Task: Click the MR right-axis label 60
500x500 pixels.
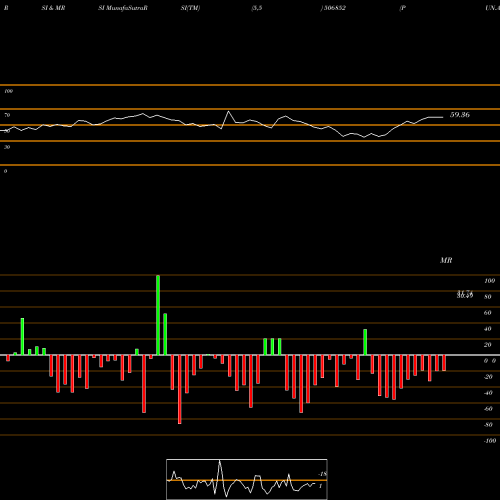Action: (488, 313)
